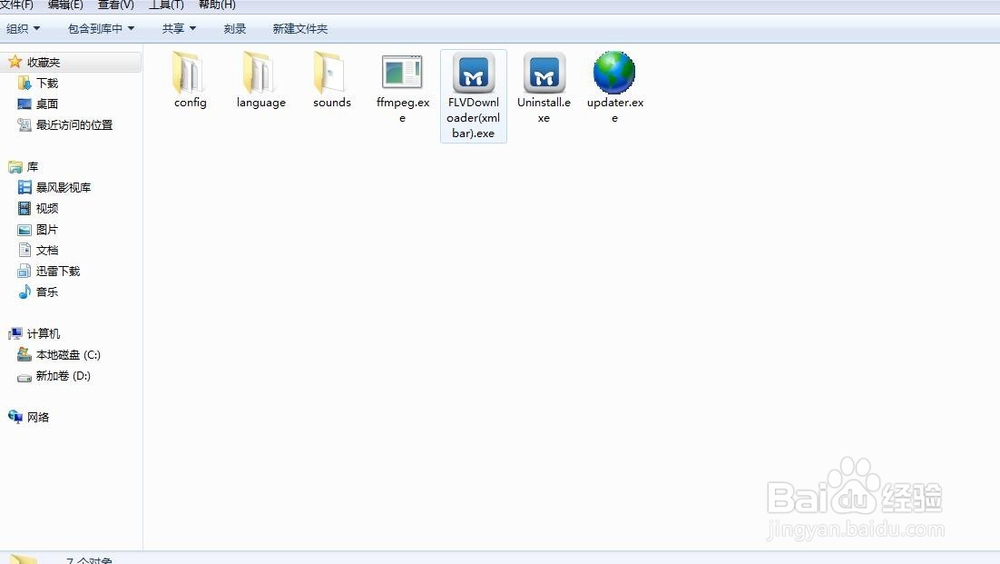Open the 工具(T) menu
Image resolution: width=1000 pixels, height=564 pixels.
click(166, 4)
